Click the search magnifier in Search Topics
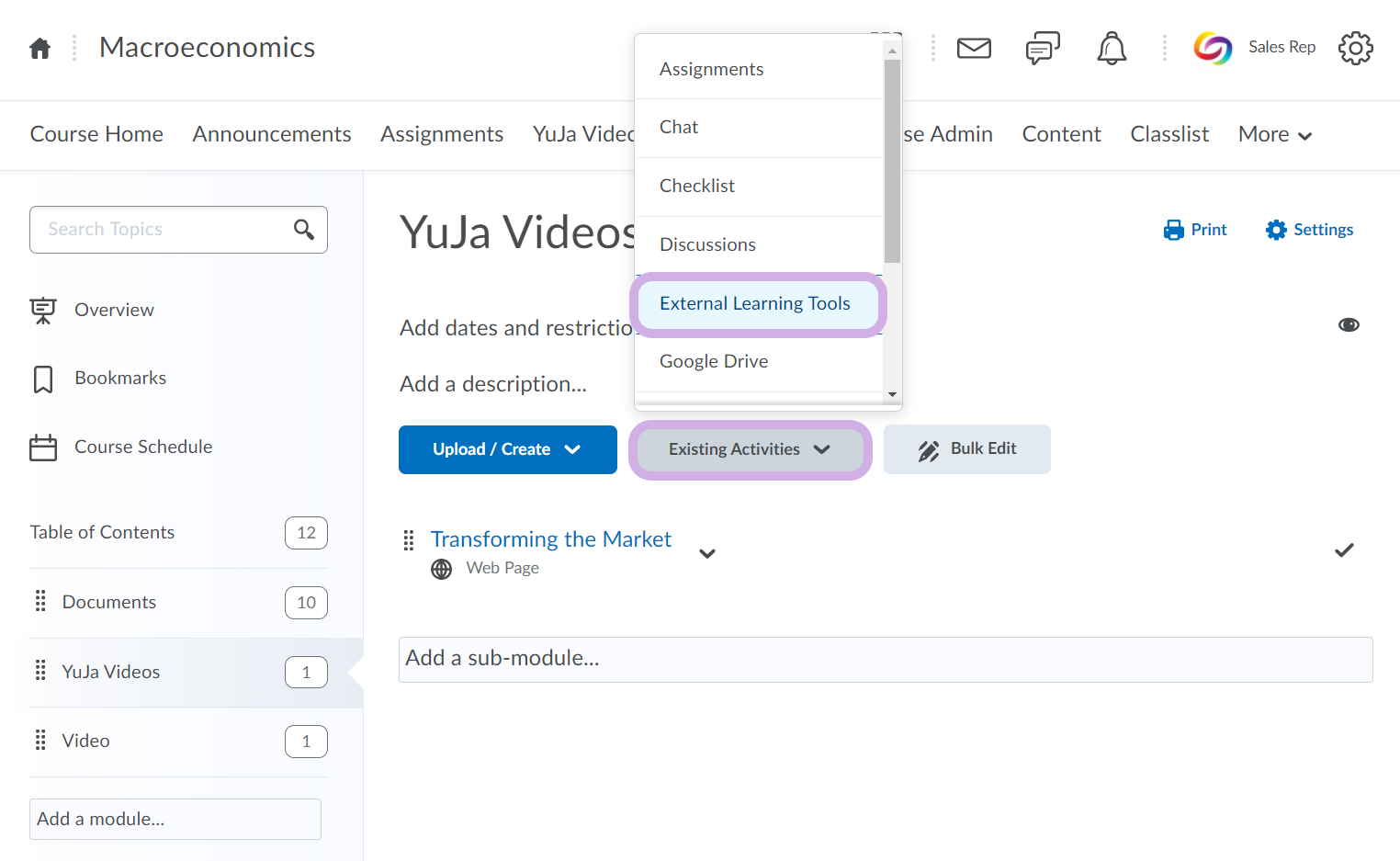This screenshot has height=861, width=1400. tap(304, 230)
